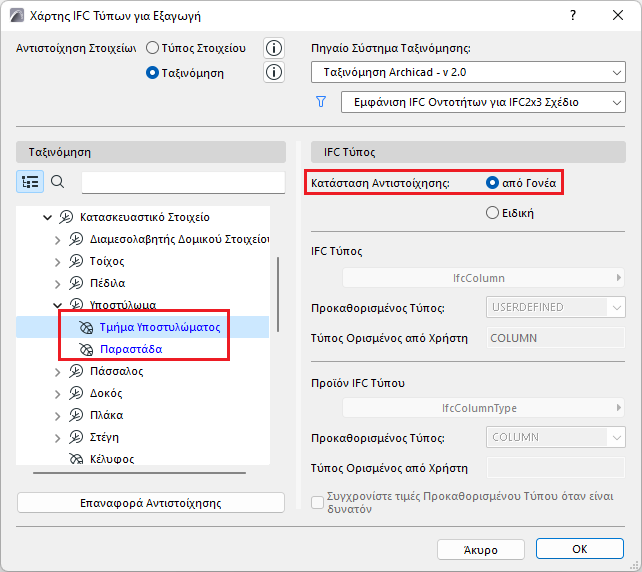Click the empty product user-defined type field
The height and width of the screenshot is (572, 642).
pyautogui.click(x=556, y=468)
